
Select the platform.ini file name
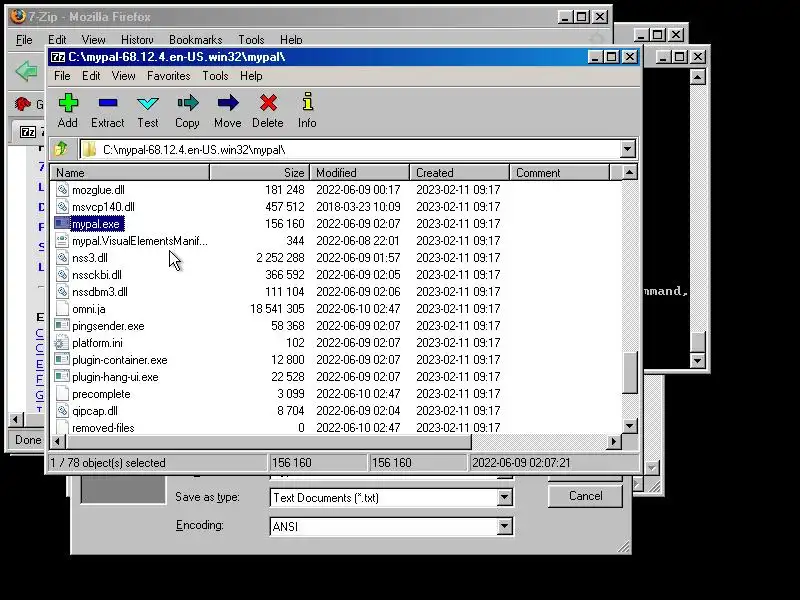coord(97,343)
